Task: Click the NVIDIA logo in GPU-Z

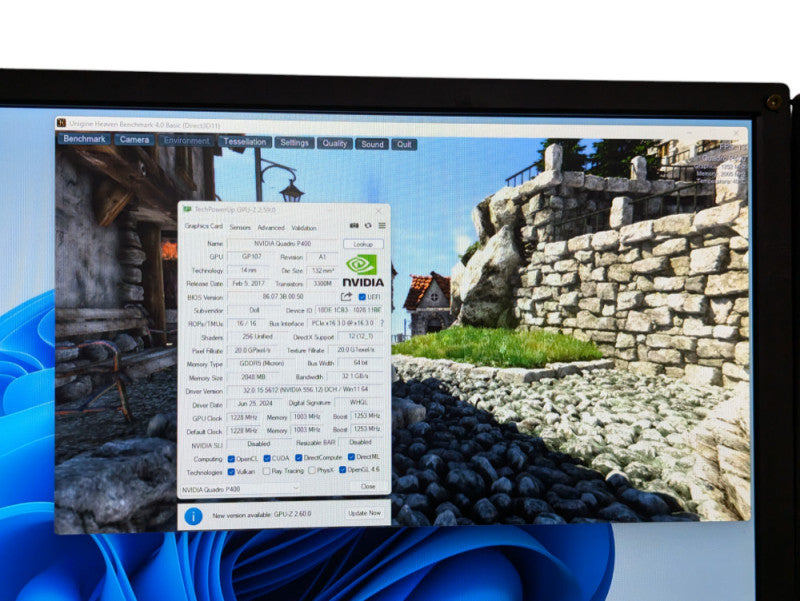Action: (x=363, y=270)
